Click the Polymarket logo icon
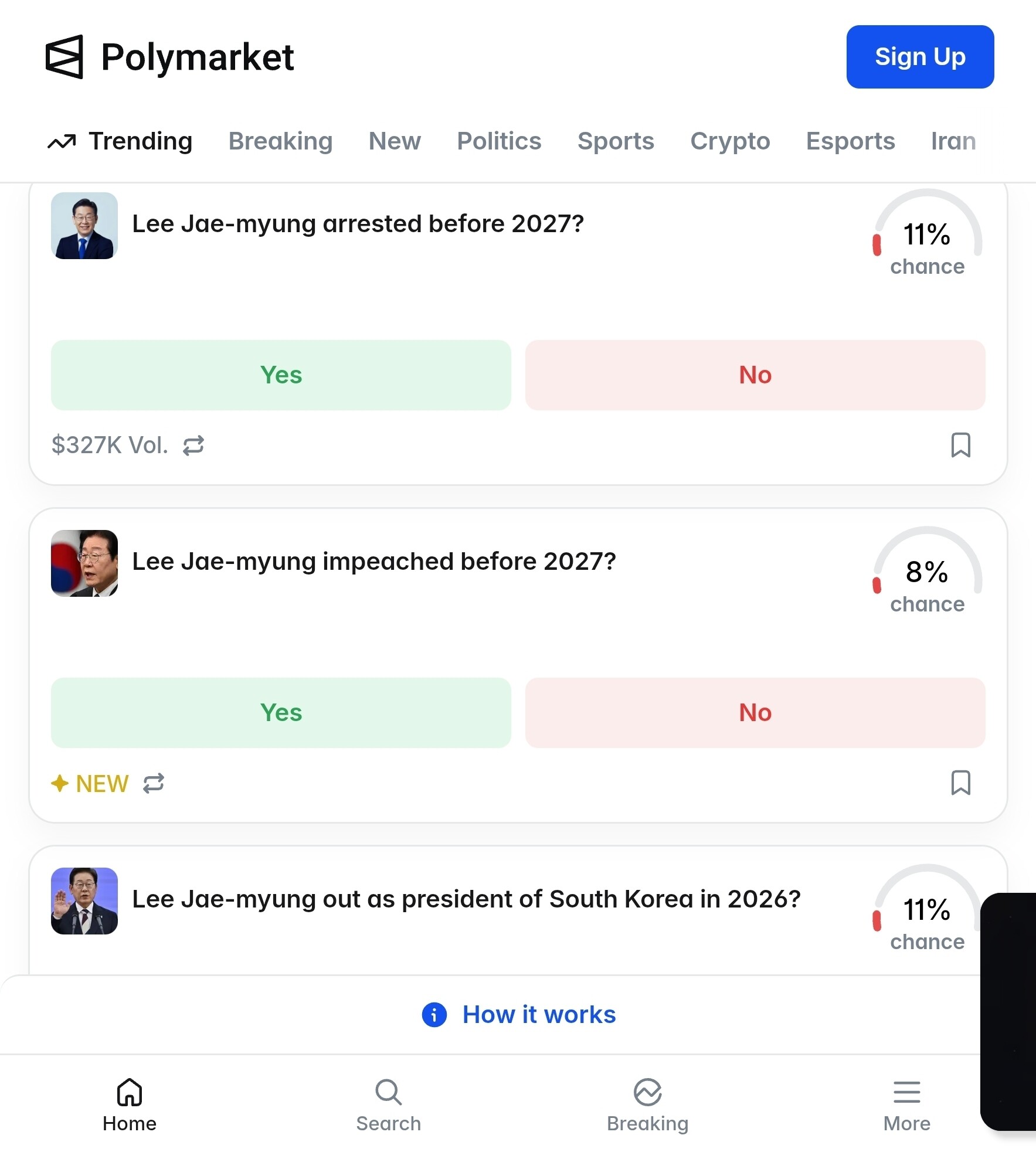This screenshot has height=1159, width=1036. coord(64,57)
